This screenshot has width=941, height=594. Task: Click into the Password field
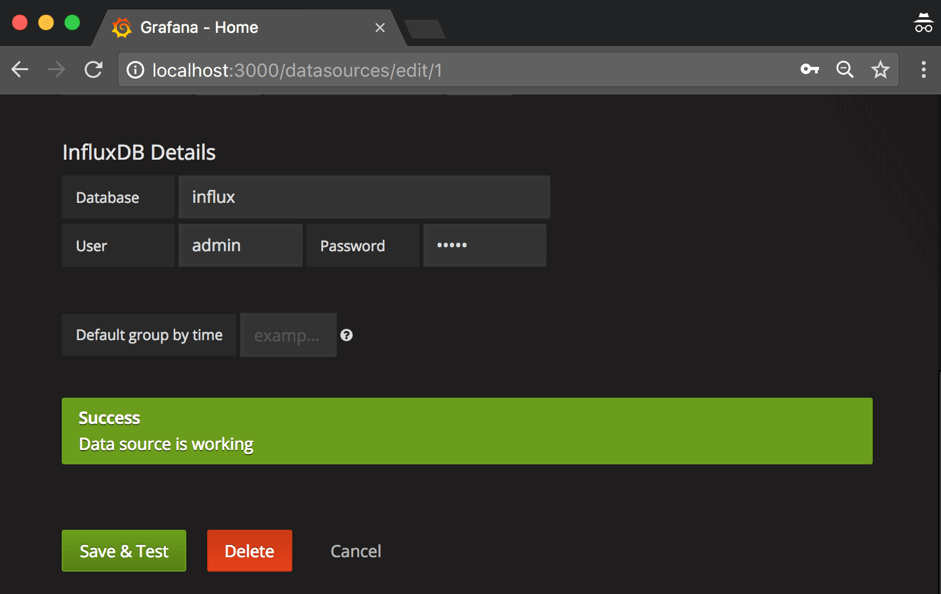click(x=485, y=245)
